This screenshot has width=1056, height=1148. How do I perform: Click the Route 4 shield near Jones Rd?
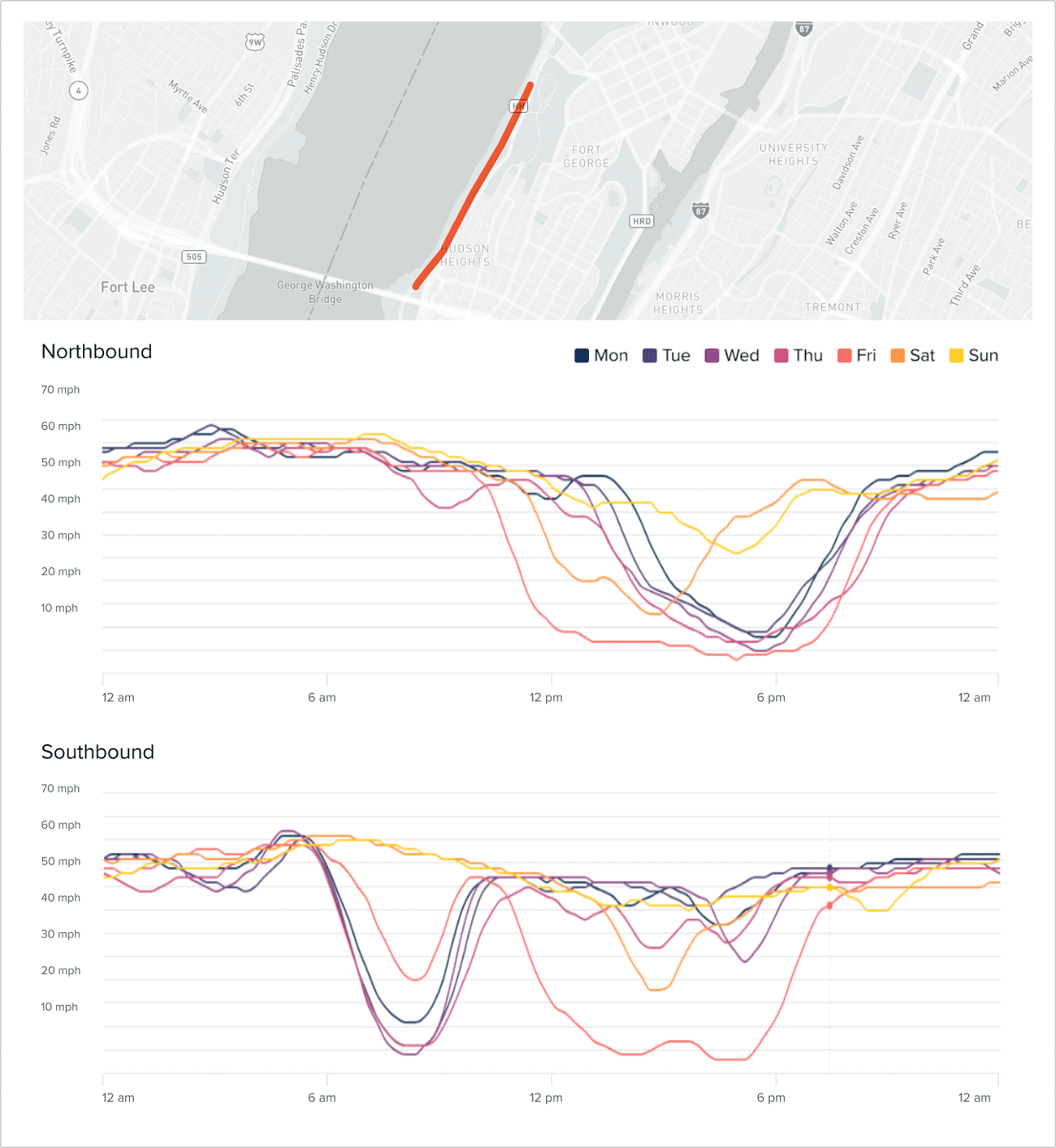click(77, 91)
